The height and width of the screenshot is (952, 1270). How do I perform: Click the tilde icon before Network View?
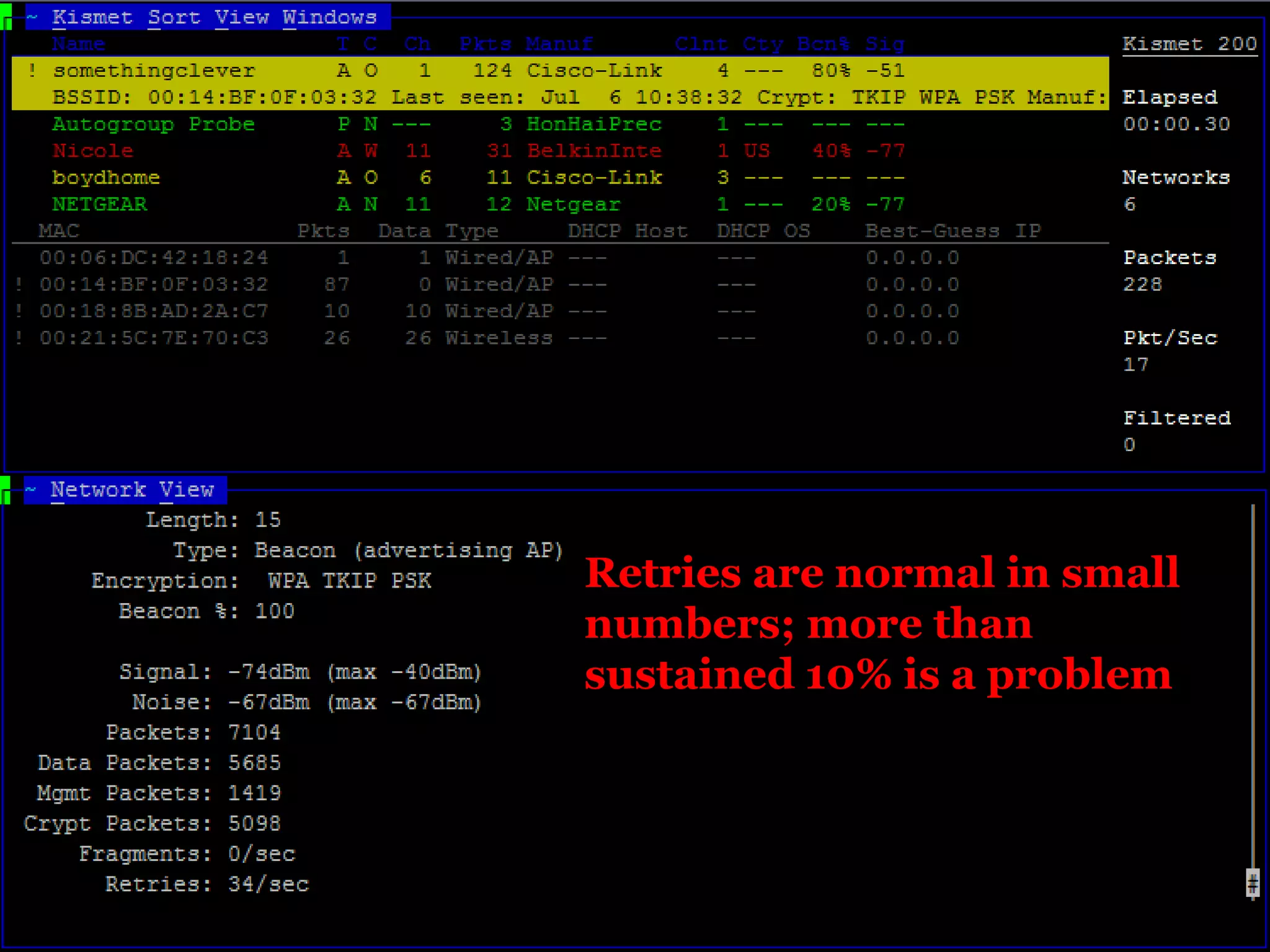point(32,490)
